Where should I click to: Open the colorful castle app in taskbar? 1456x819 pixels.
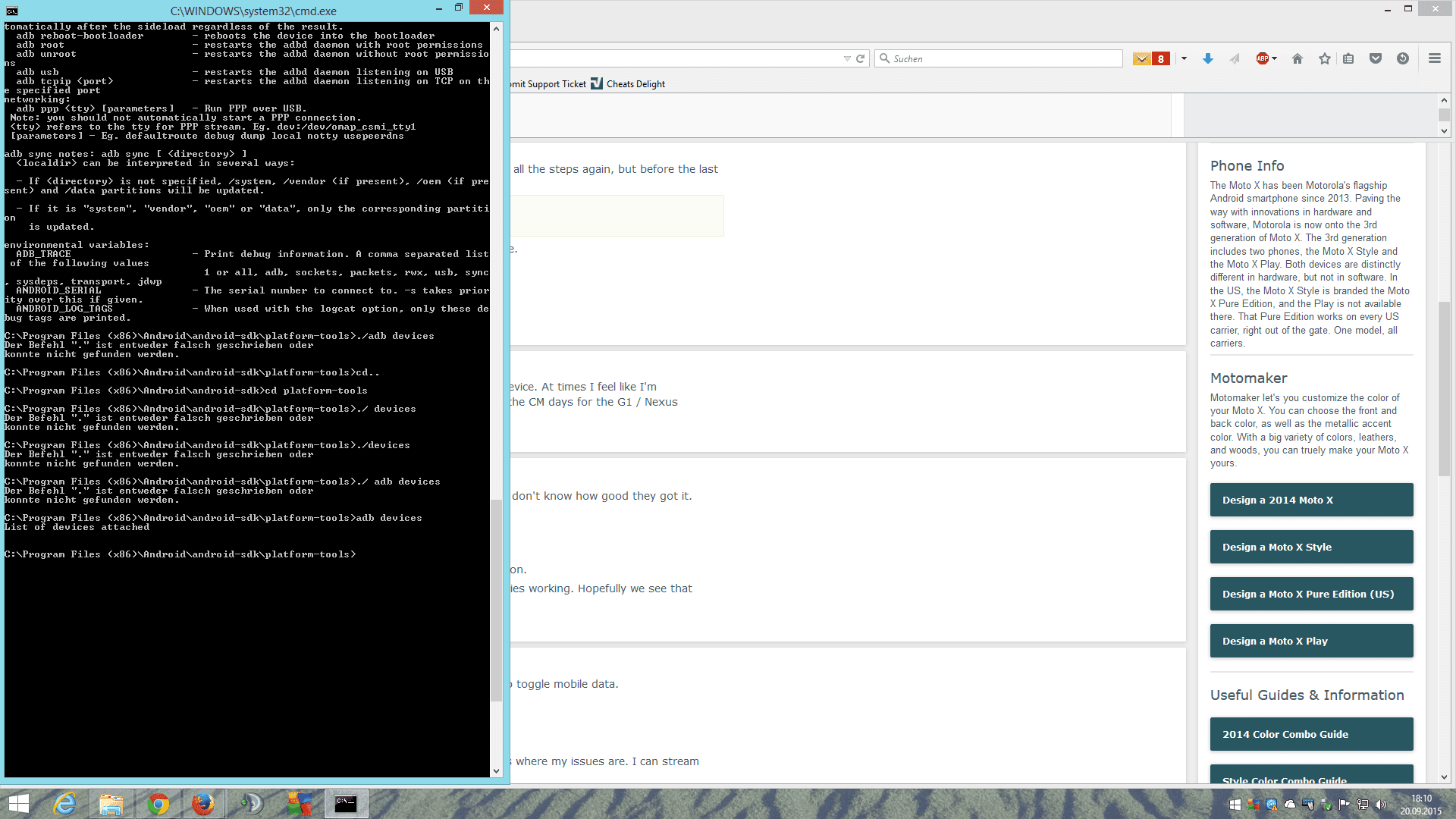tap(299, 804)
